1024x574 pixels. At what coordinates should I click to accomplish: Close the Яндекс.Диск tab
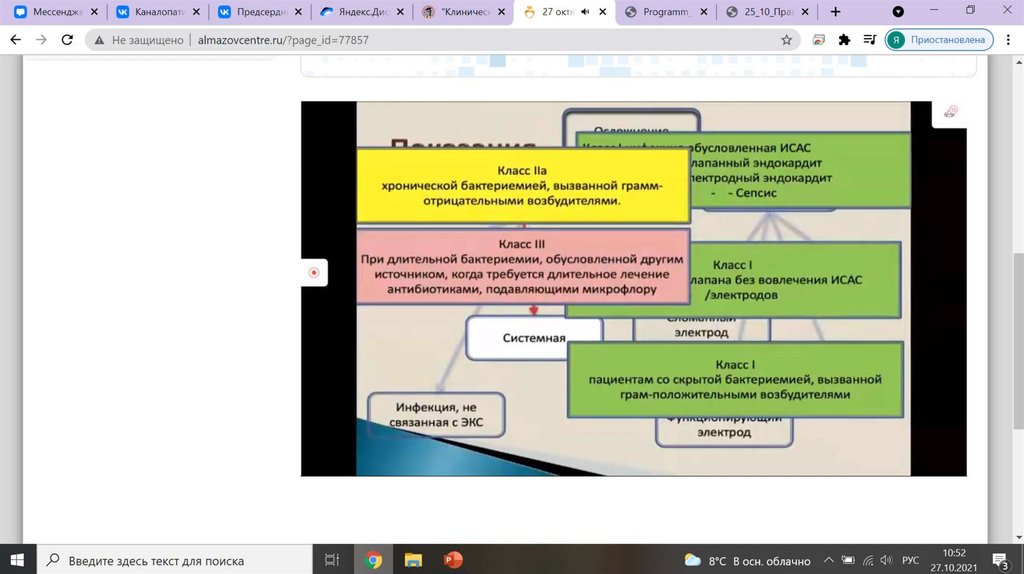400,12
